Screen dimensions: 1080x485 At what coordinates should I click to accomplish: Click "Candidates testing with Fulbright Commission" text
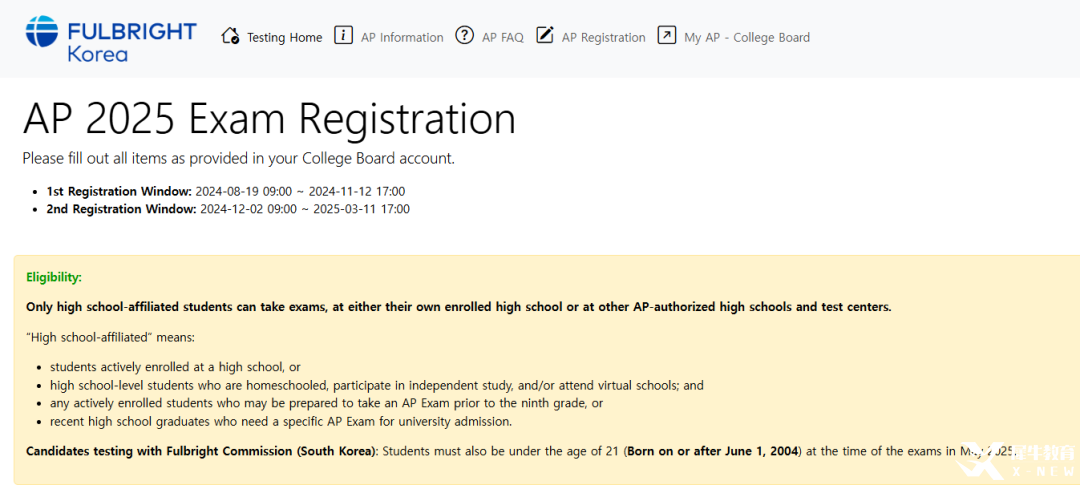click(202, 452)
